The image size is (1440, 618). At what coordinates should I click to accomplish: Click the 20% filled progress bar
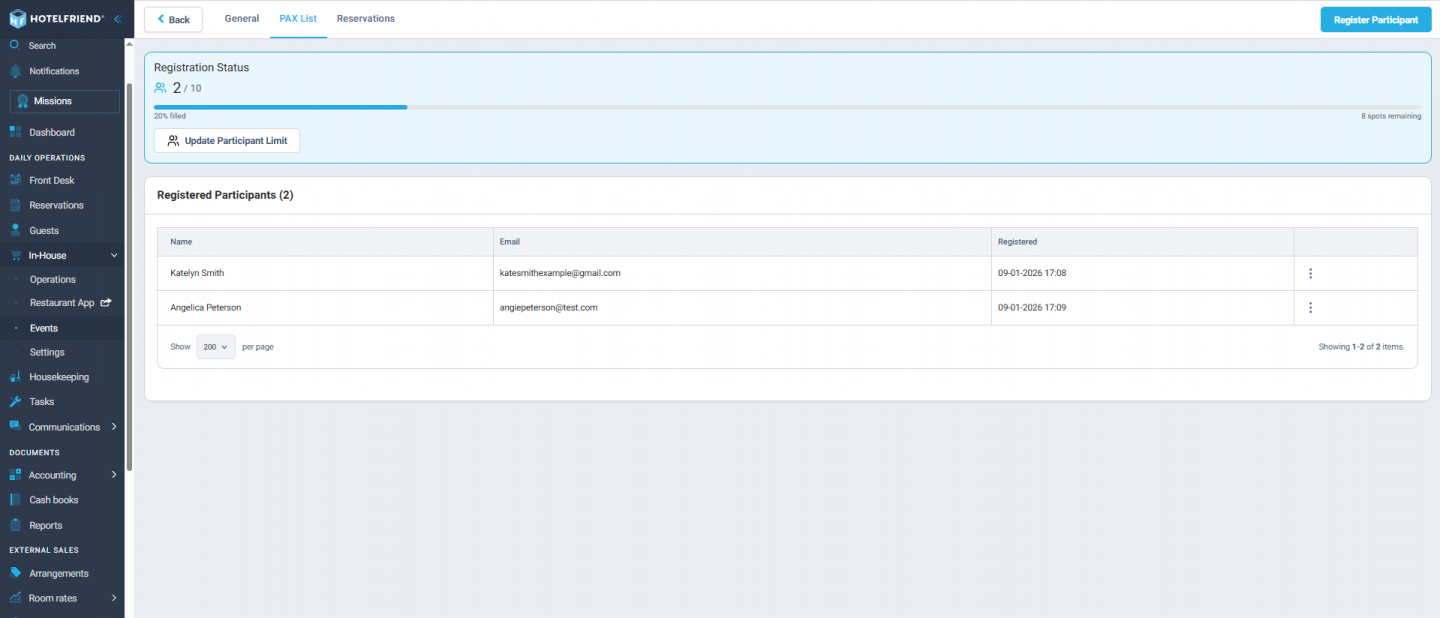[x=280, y=107]
